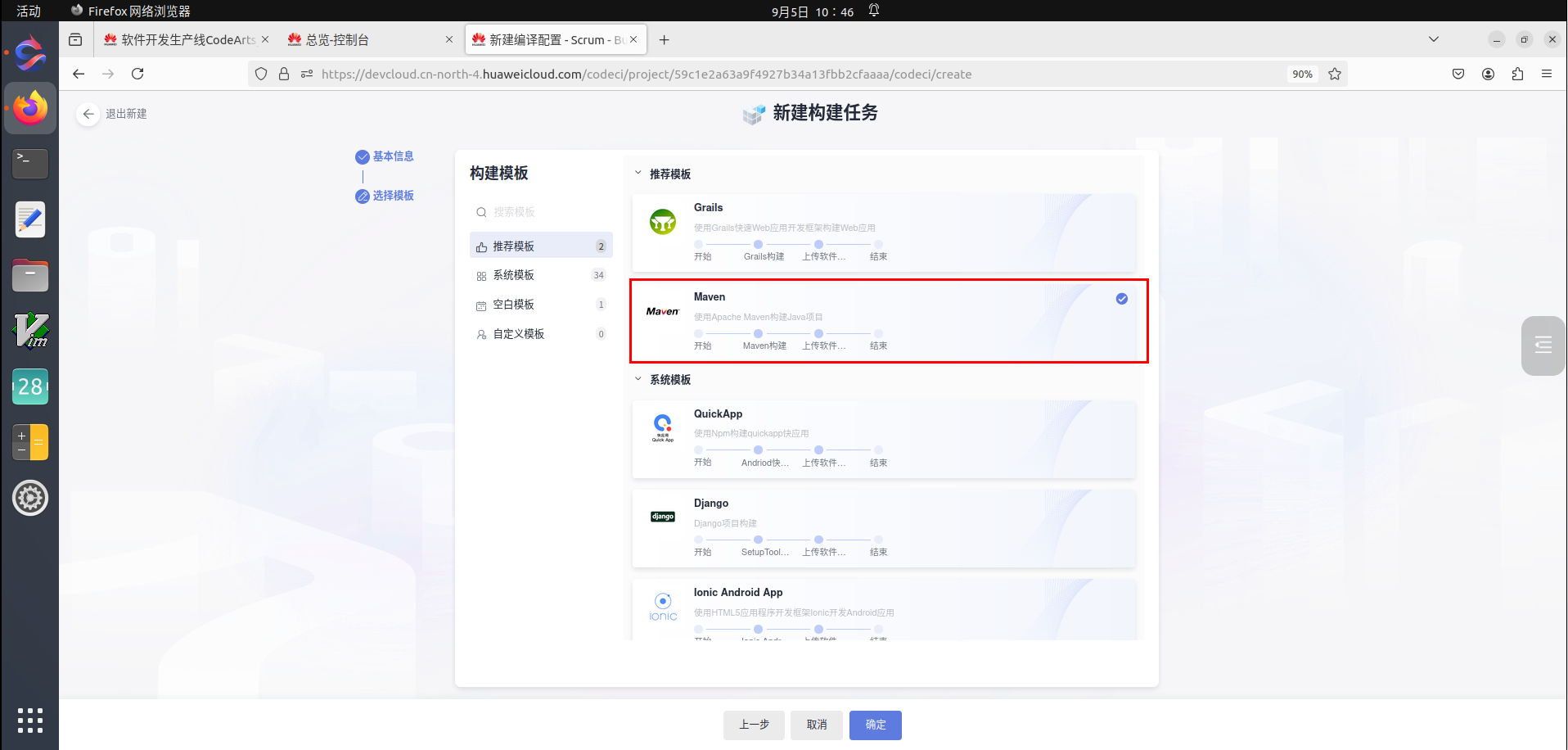Go back to the previous browser page
The height and width of the screenshot is (750, 1568).
click(x=79, y=74)
